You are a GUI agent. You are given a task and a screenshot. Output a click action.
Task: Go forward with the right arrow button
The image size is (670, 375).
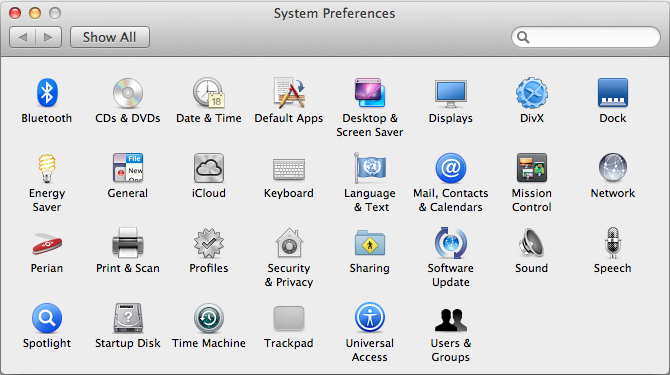pos(49,37)
